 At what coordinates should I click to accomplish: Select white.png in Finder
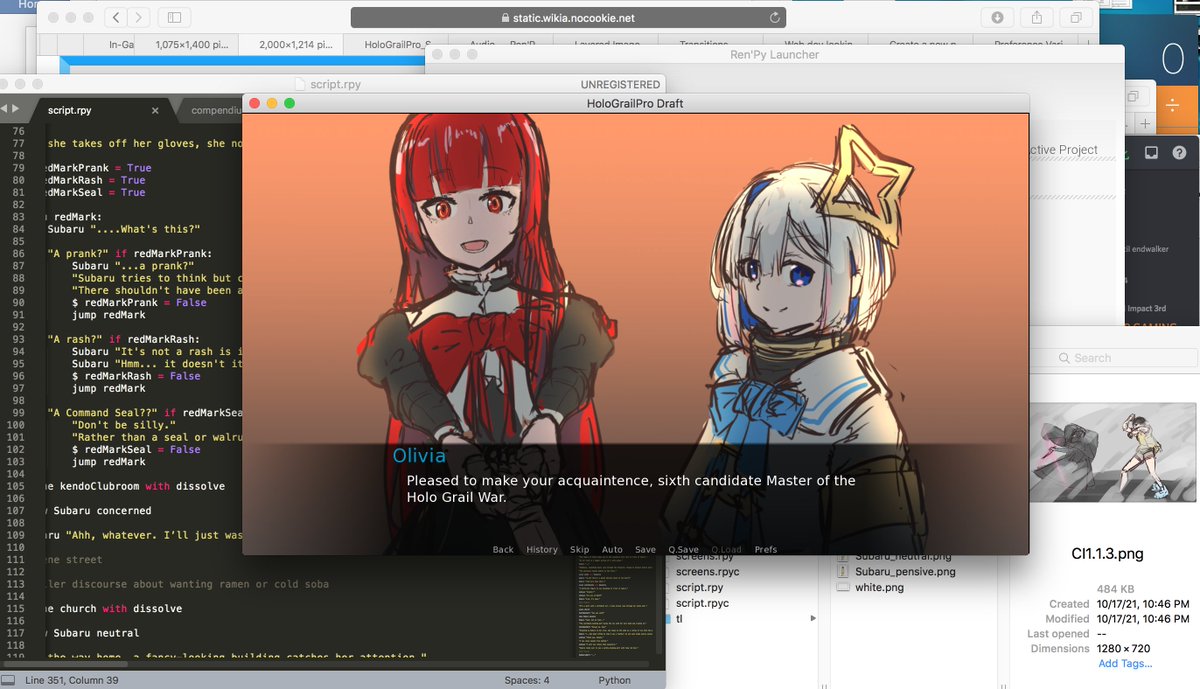coord(877,587)
